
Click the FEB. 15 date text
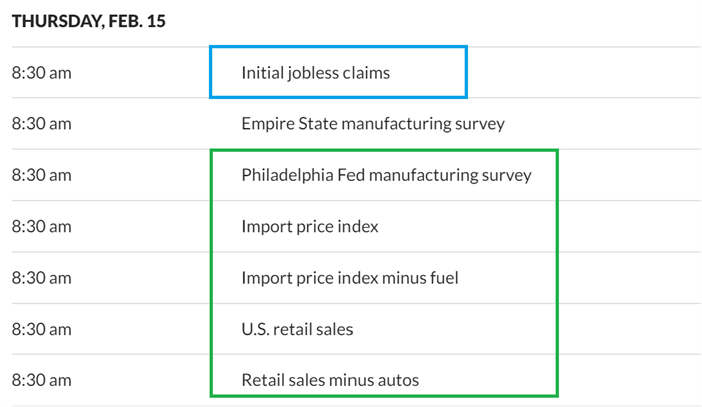(138, 22)
